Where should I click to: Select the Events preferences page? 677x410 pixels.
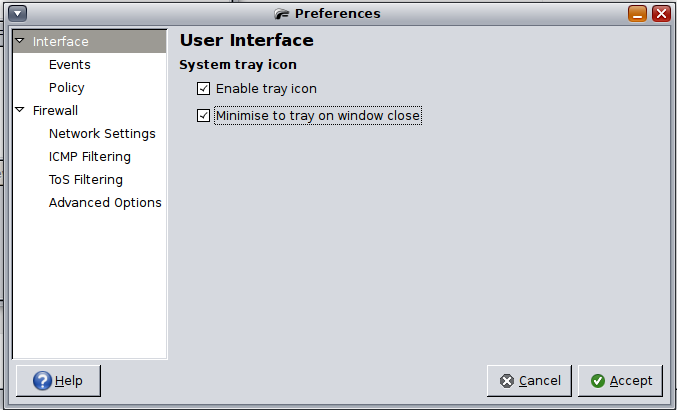point(70,65)
